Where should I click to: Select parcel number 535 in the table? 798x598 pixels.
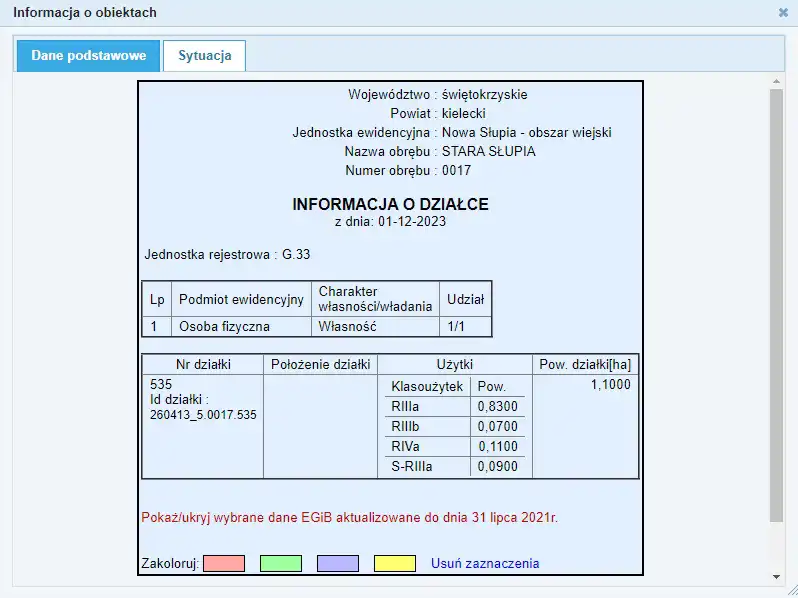tap(160, 384)
